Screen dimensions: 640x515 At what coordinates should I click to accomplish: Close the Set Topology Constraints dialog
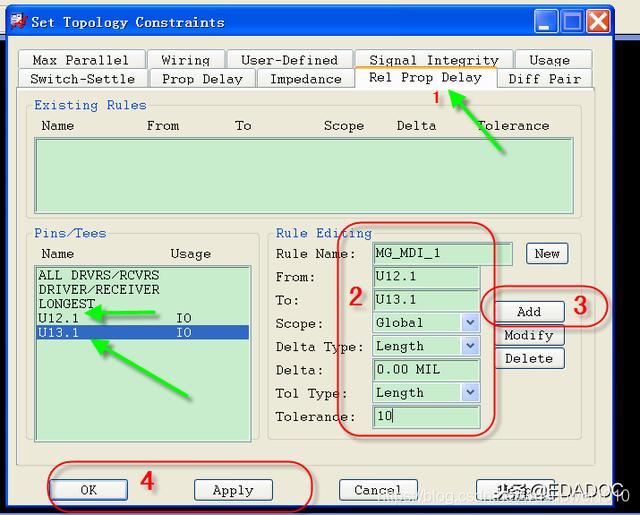pyautogui.click(x=598, y=21)
